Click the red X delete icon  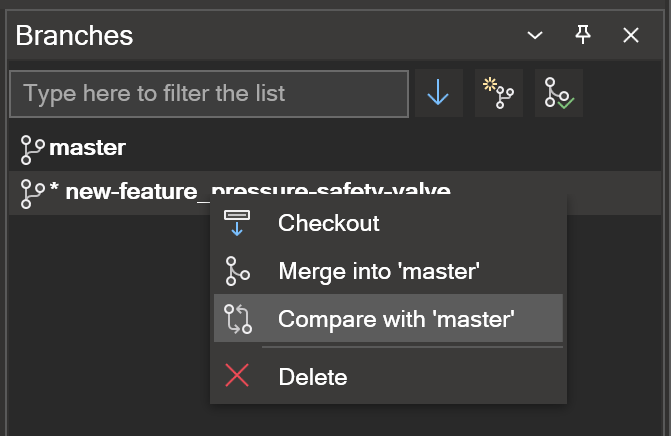[237, 375]
